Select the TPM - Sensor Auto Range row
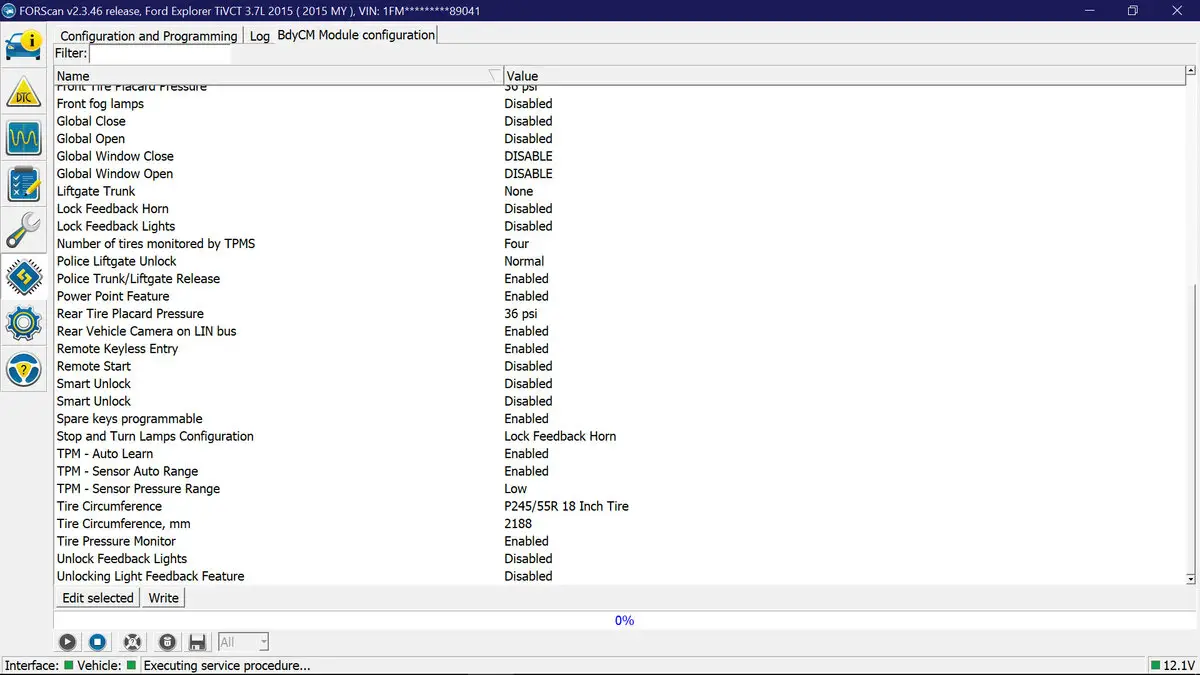This screenshot has width=1200, height=675. (618, 471)
